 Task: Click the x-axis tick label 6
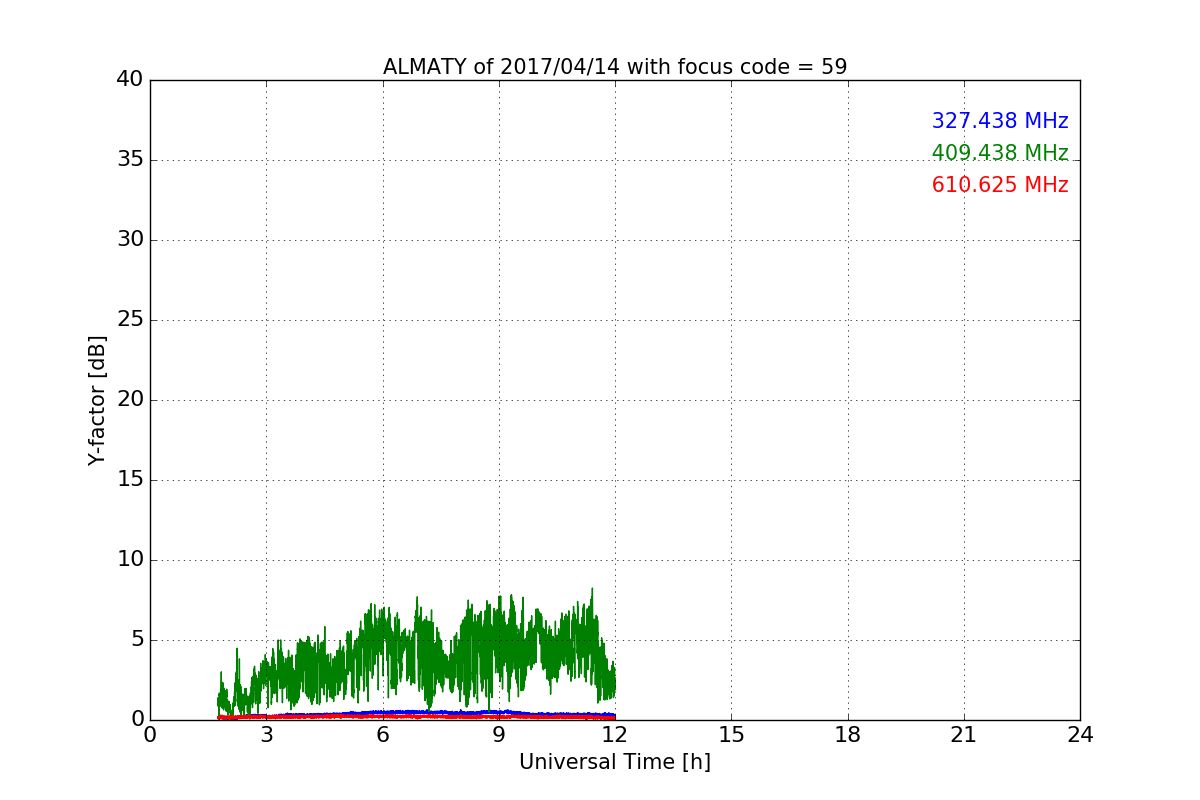[x=383, y=735]
